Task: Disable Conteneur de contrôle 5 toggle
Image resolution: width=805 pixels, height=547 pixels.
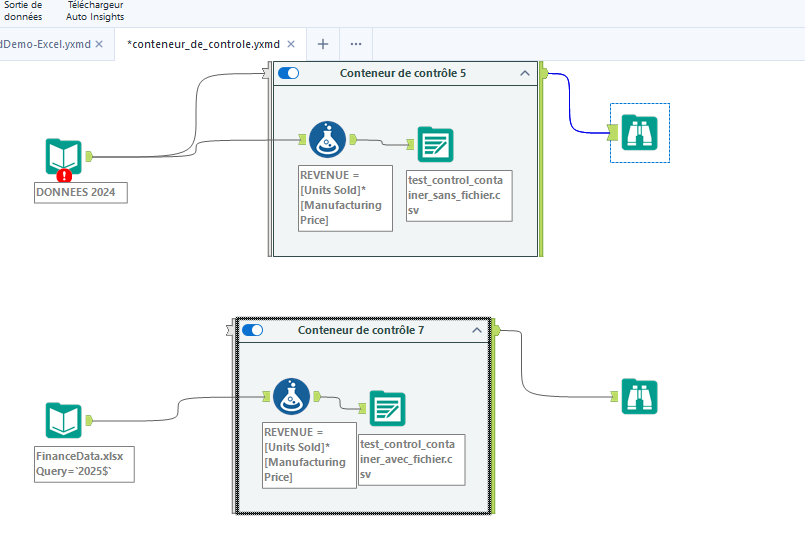Action: click(289, 73)
